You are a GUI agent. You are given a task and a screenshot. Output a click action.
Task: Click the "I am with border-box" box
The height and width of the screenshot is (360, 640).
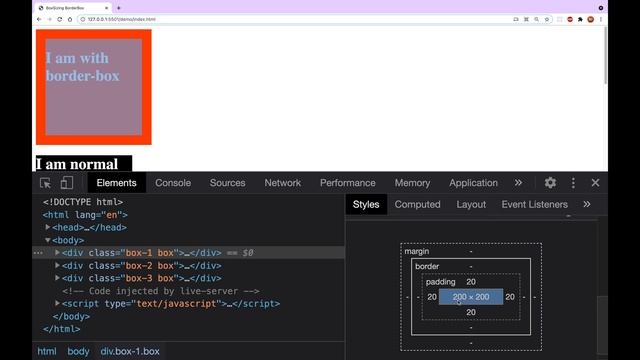(x=93, y=87)
